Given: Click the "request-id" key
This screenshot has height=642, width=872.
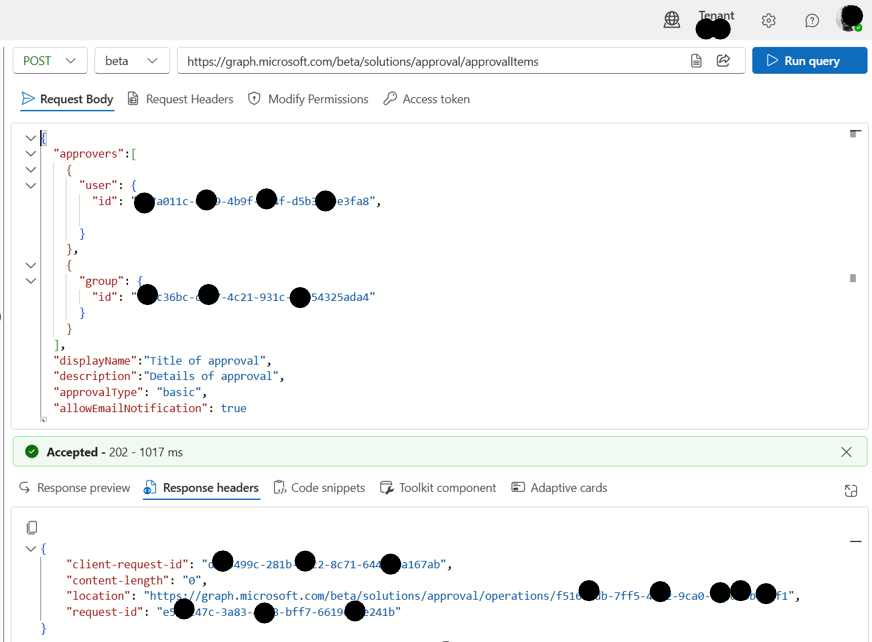Looking at the screenshot, I should tap(108, 612).
